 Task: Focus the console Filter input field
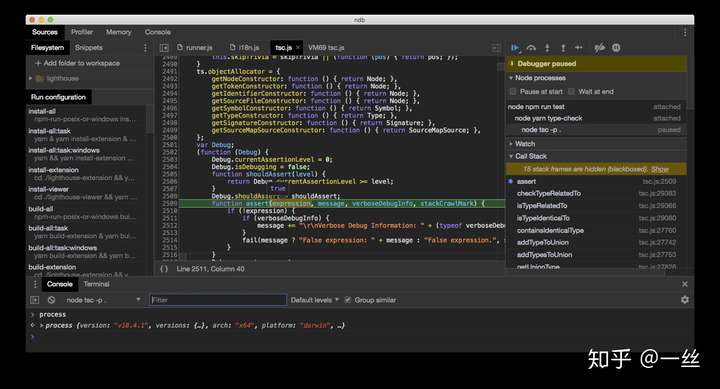click(218, 300)
